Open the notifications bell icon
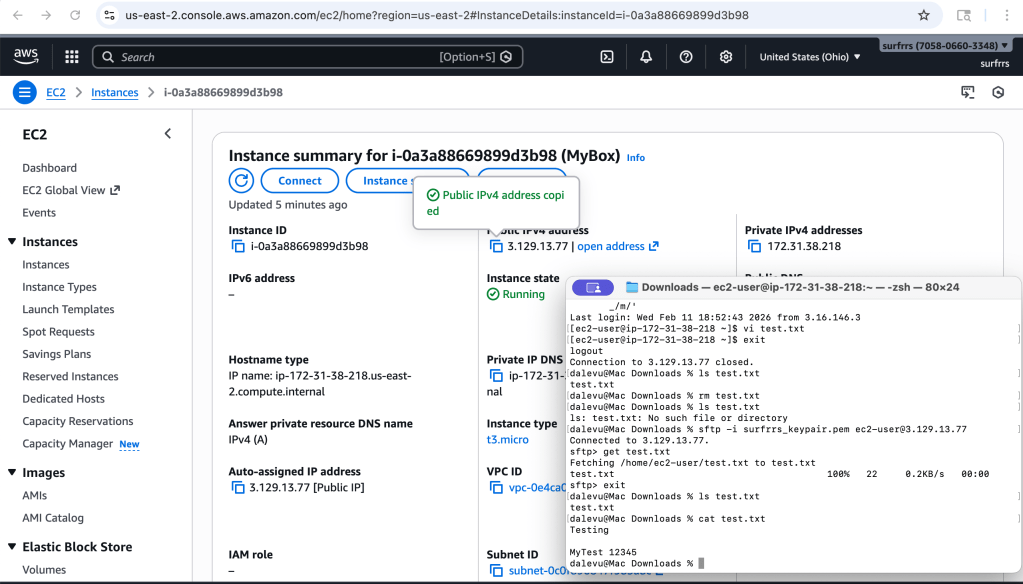 pyautogui.click(x=645, y=57)
